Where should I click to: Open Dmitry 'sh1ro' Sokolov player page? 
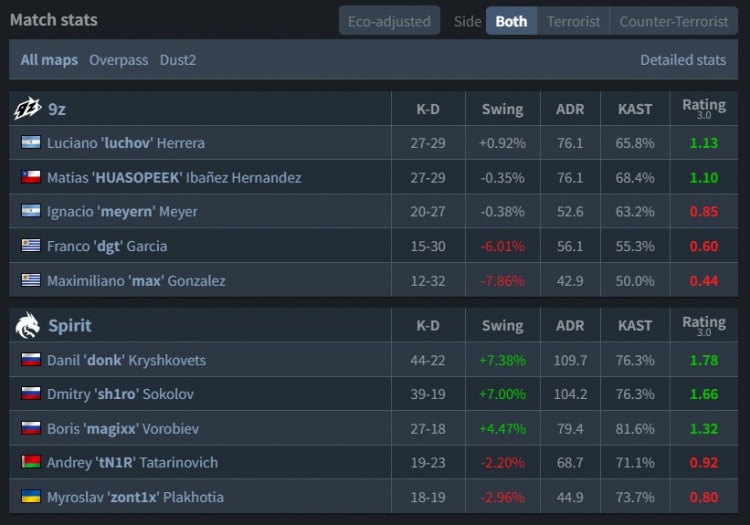(119, 394)
